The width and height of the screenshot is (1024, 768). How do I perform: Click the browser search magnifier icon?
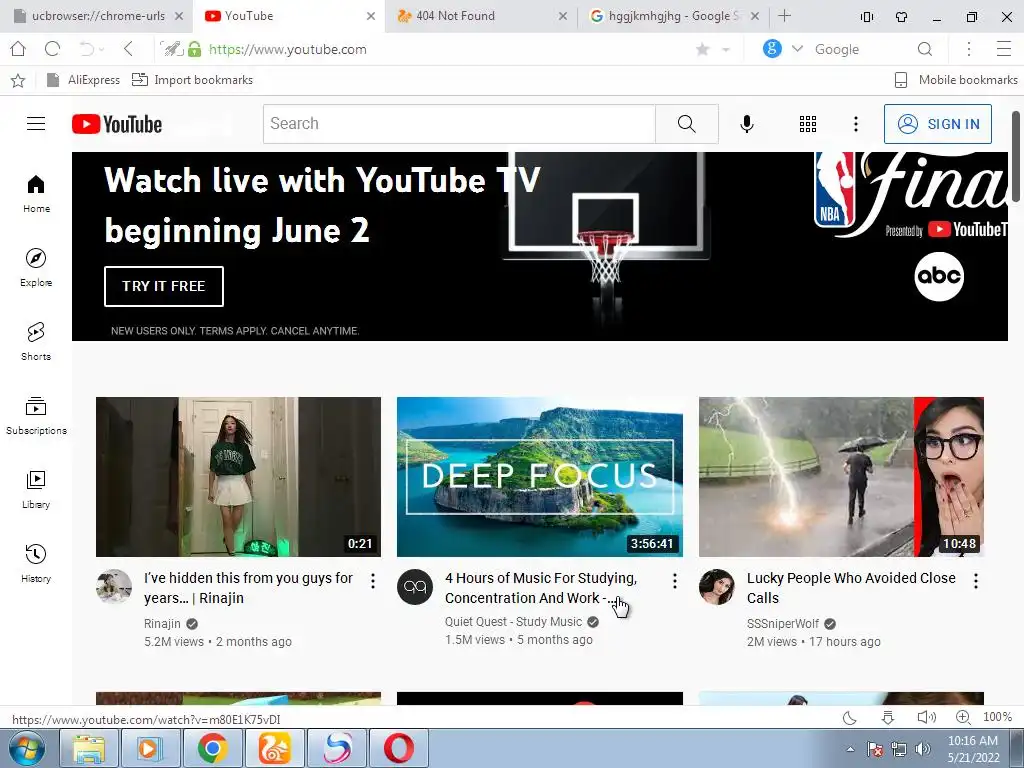924,49
